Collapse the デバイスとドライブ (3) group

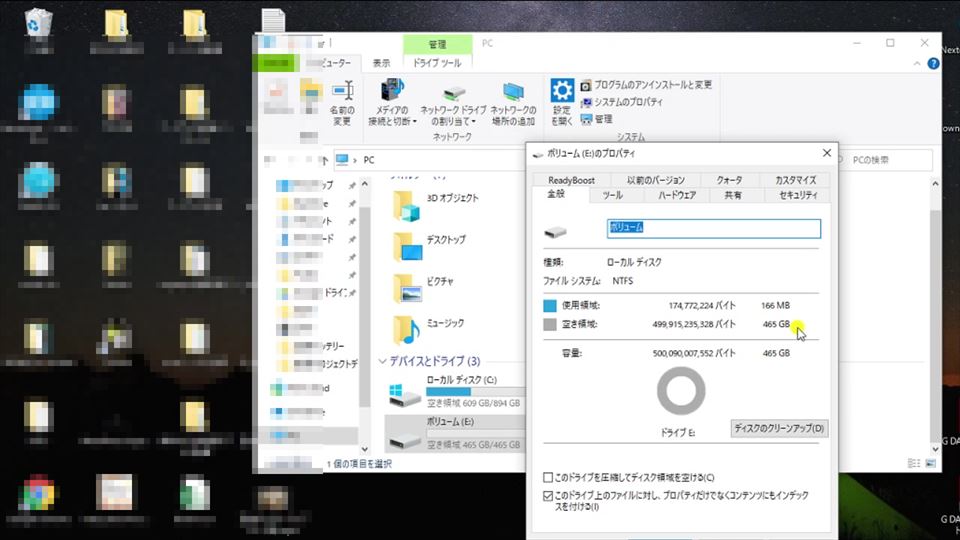click(382, 361)
